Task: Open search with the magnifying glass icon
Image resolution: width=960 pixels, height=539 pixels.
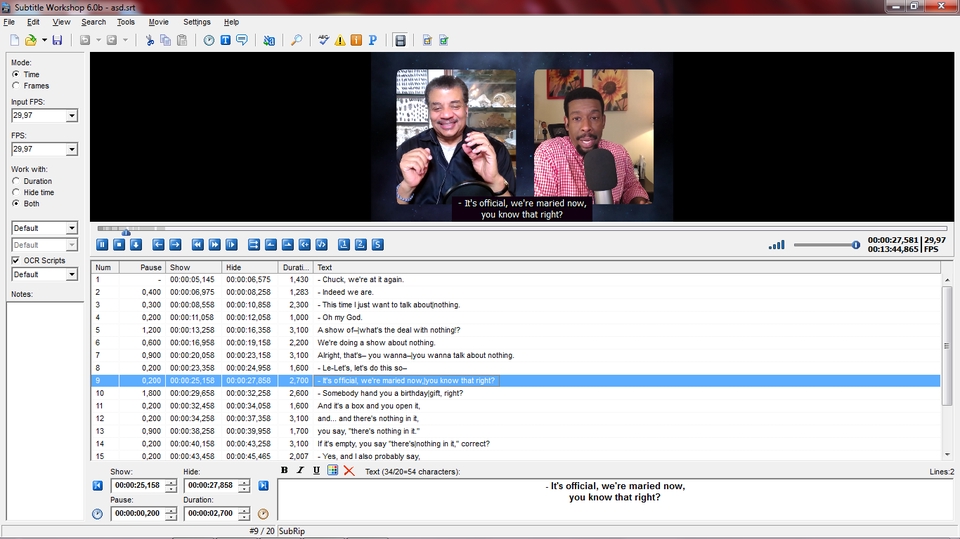Action: pyautogui.click(x=296, y=40)
